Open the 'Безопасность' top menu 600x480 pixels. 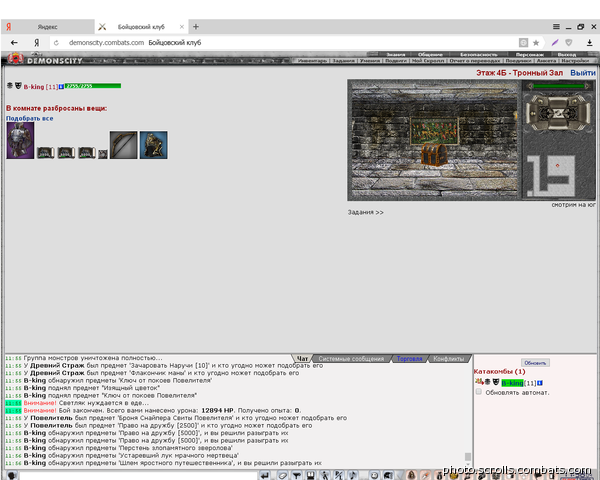point(478,54)
